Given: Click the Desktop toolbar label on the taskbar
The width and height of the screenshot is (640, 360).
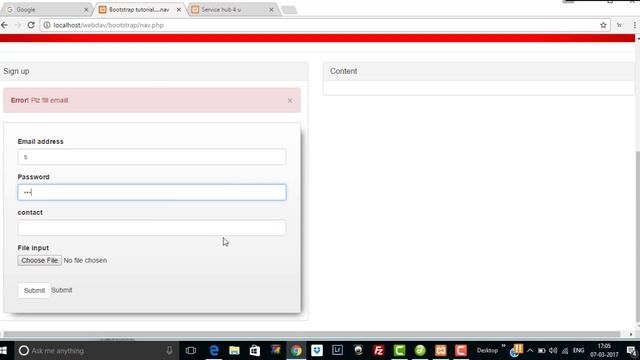Looking at the screenshot, I should pyautogui.click(x=487, y=351).
